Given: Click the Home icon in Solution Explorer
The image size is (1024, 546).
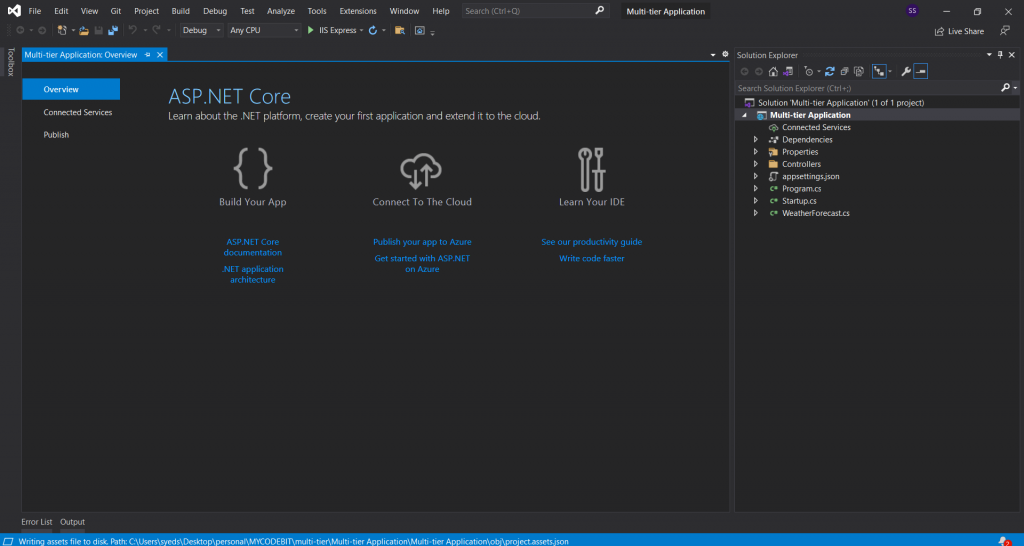Looking at the screenshot, I should click(773, 71).
